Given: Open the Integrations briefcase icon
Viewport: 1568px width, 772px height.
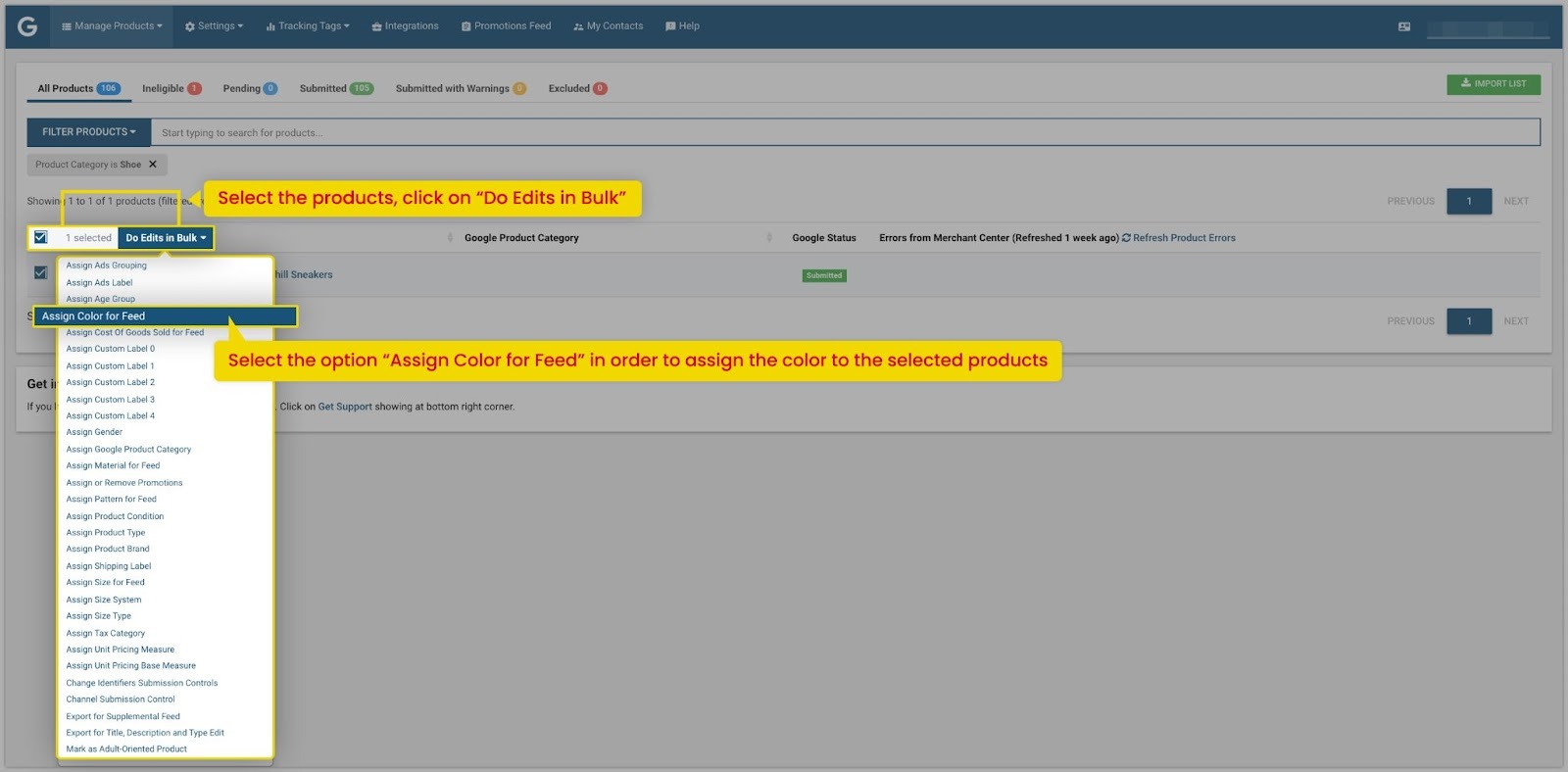Looking at the screenshot, I should point(376,26).
